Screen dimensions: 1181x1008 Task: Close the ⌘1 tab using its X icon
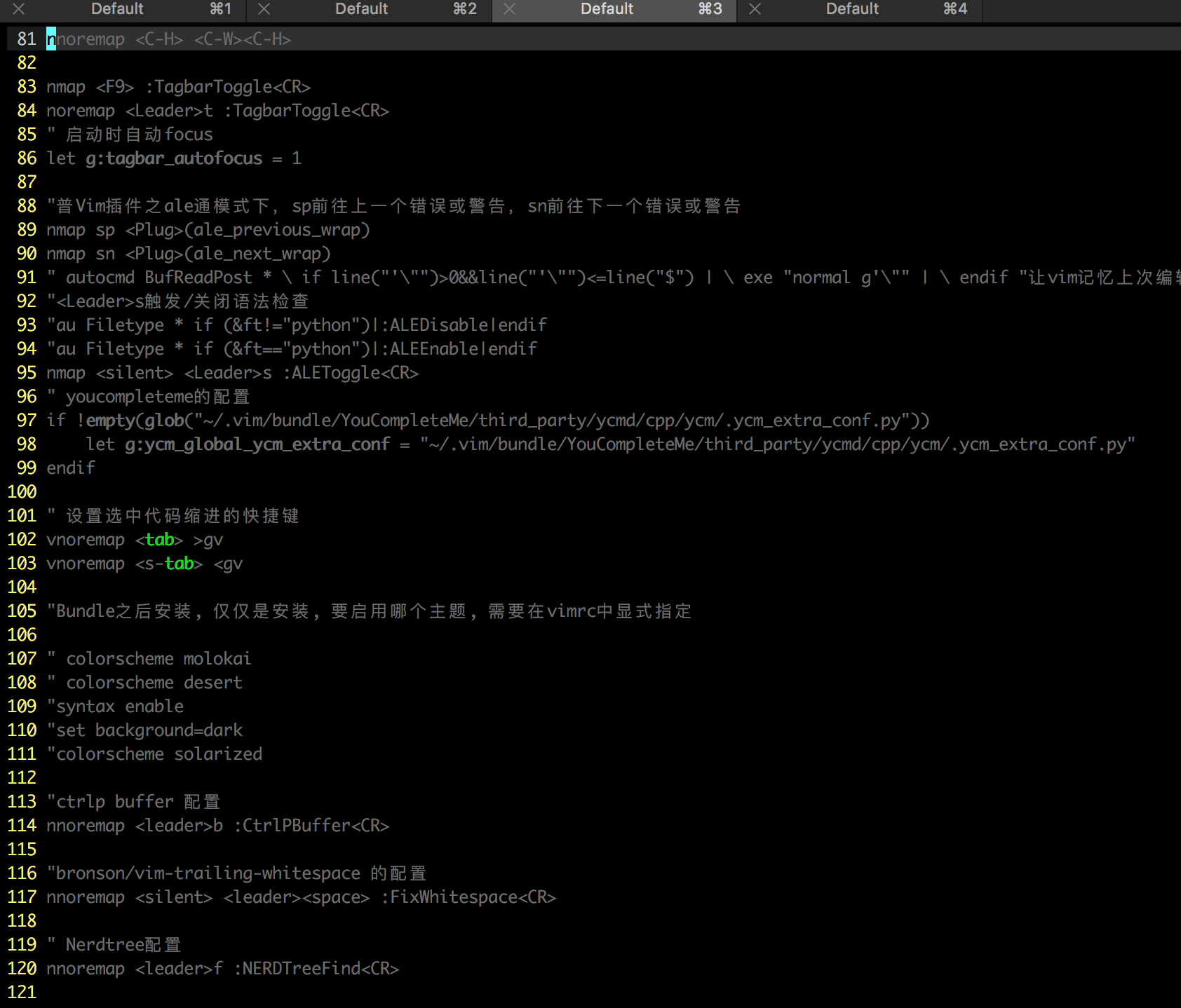(19, 9)
